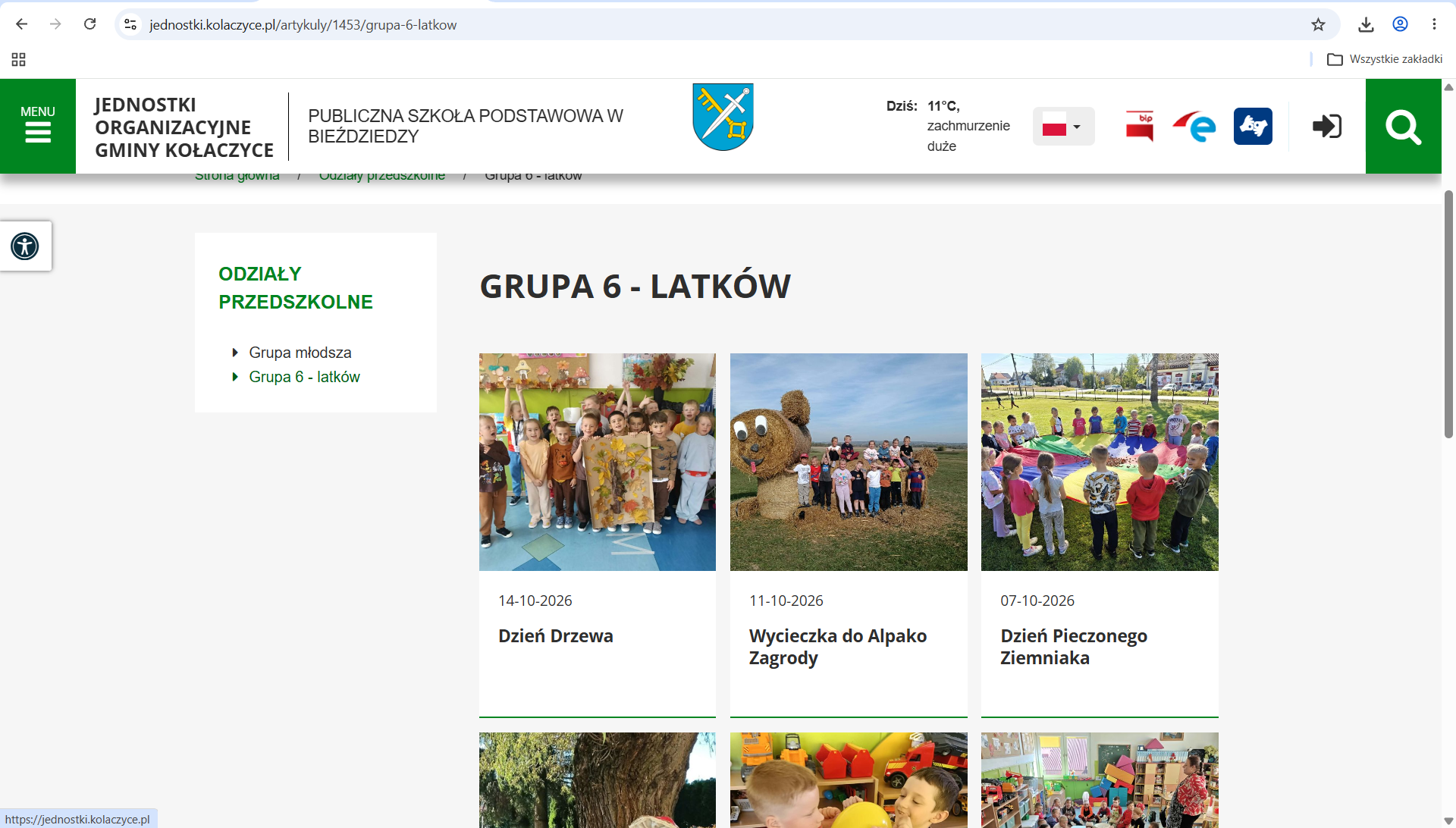Click the scrollbar down arrow
This screenshot has width=1456, height=828.
pyautogui.click(x=1448, y=820)
